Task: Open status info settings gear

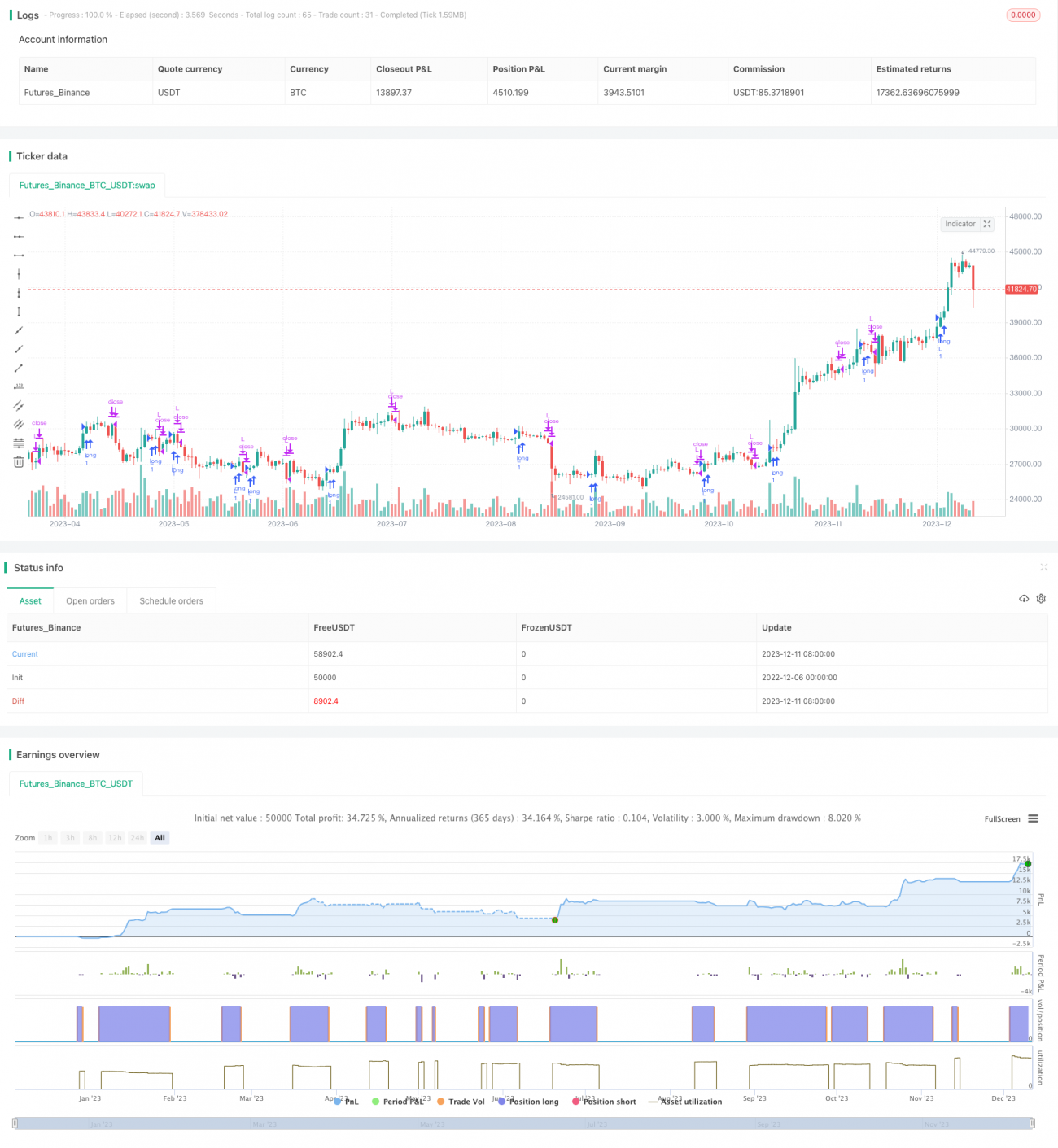Action: click(1041, 598)
